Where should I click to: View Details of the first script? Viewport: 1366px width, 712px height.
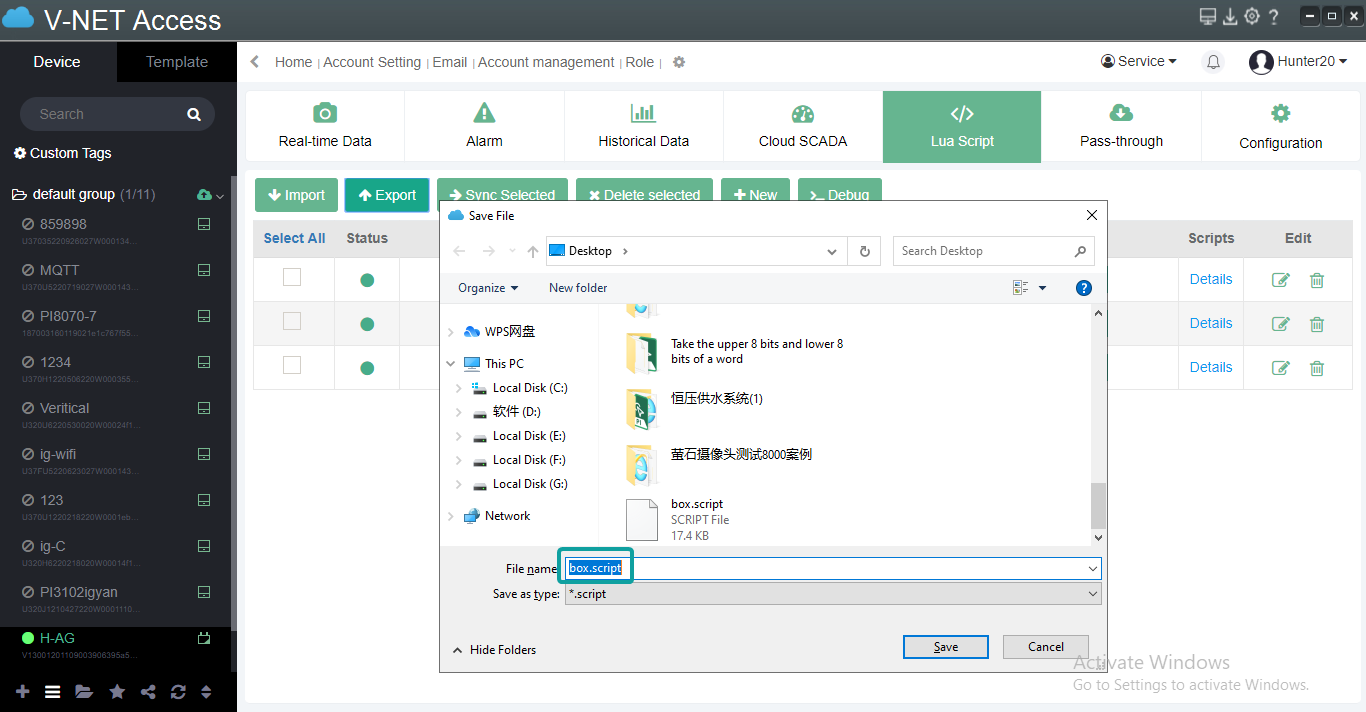(1210, 278)
